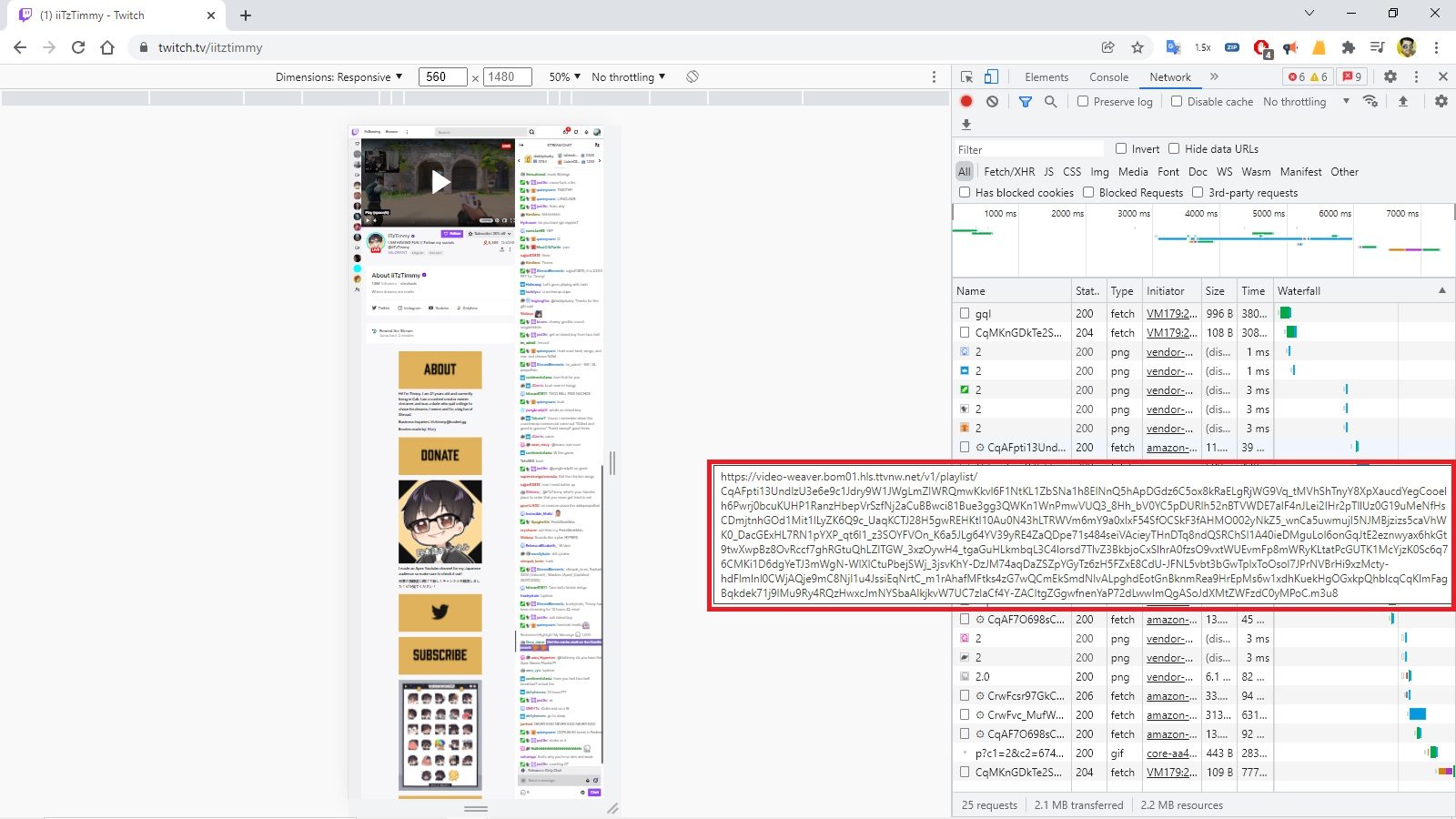Click the address bar URL twitch.tv/iitztimmy
This screenshot has width=1456, height=819.
(x=210, y=47)
